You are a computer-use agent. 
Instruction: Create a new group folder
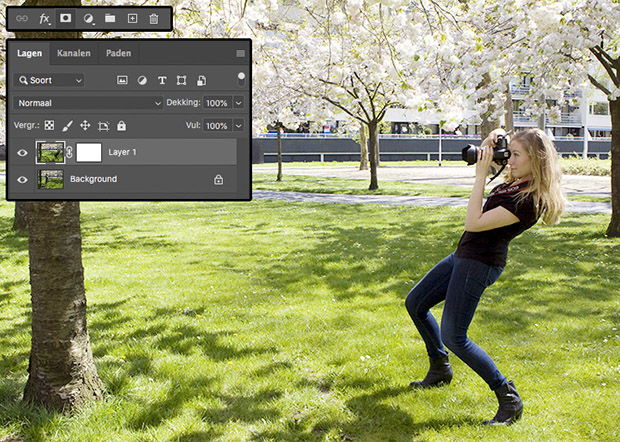(110, 18)
